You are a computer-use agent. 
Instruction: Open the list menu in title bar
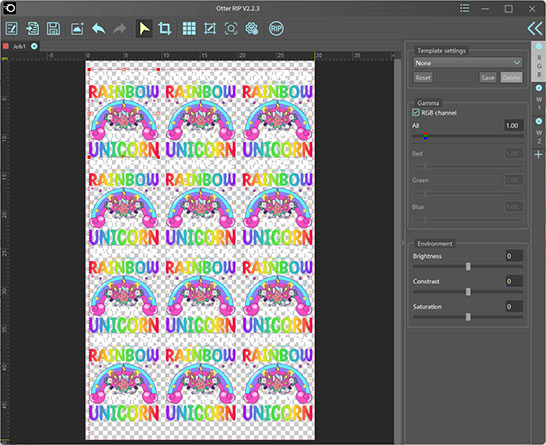pyautogui.click(x=465, y=8)
